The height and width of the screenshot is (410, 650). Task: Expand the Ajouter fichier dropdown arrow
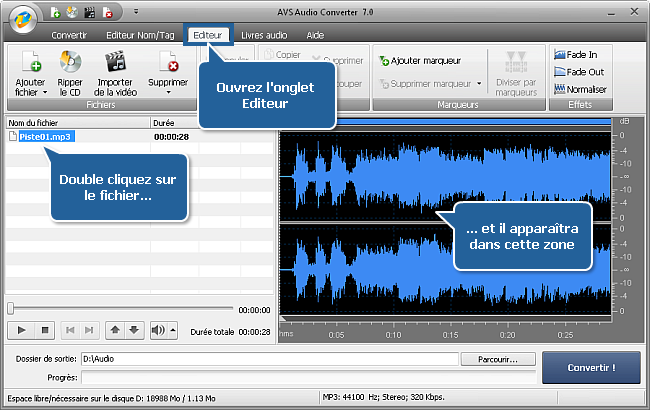[x=30, y=94]
